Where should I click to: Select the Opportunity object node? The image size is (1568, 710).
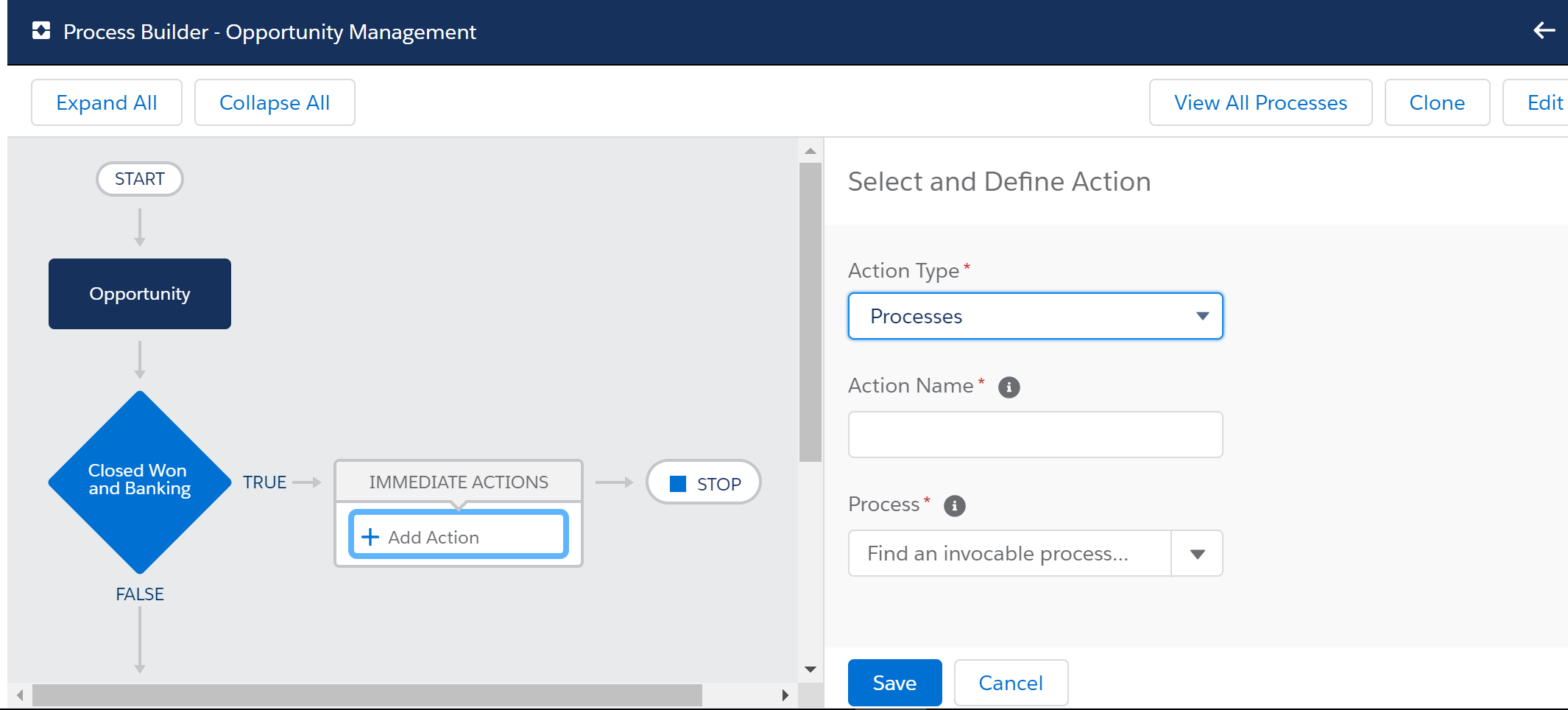139,294
